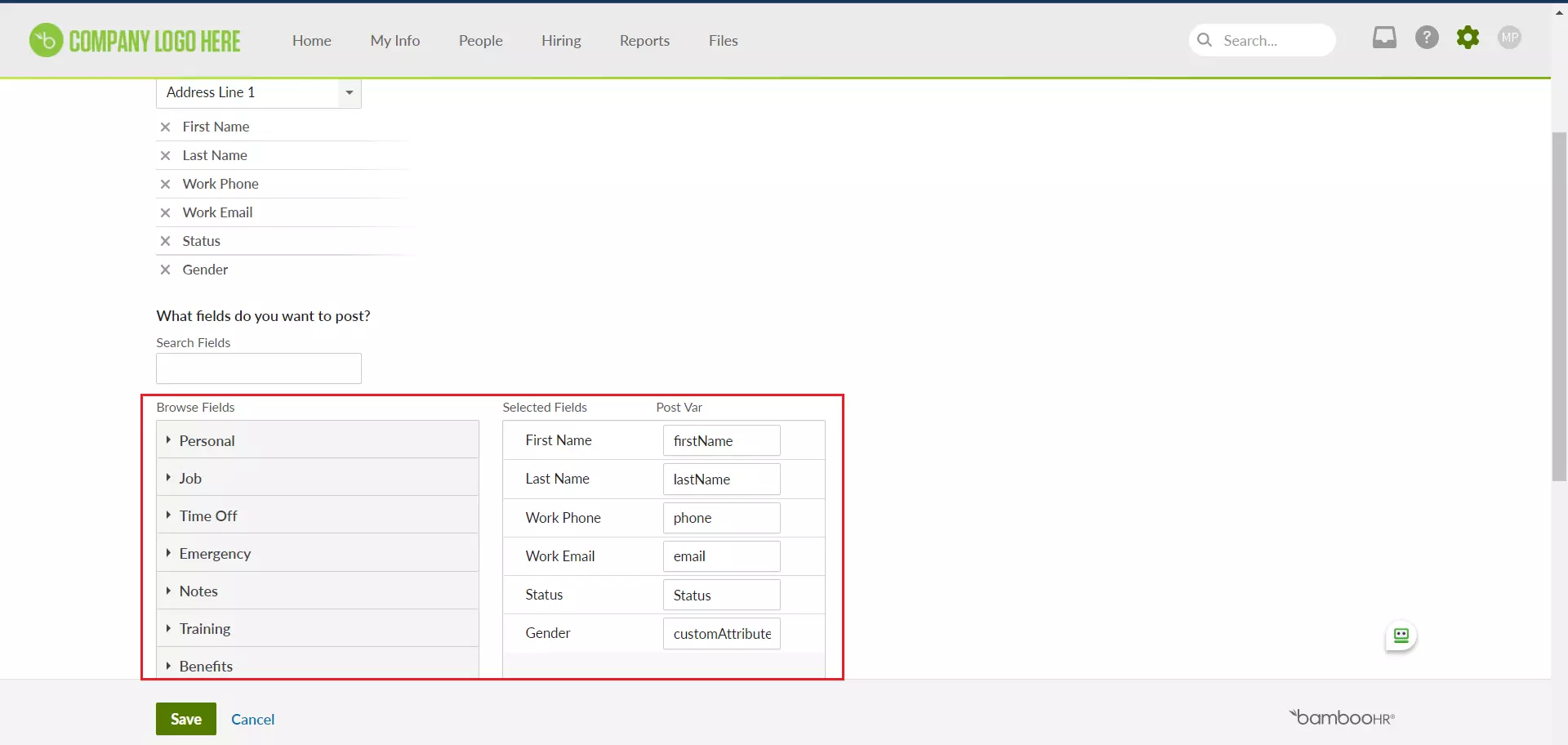Open the Reports section
The image size is (1568, 745).
click(x=644, y=40)
